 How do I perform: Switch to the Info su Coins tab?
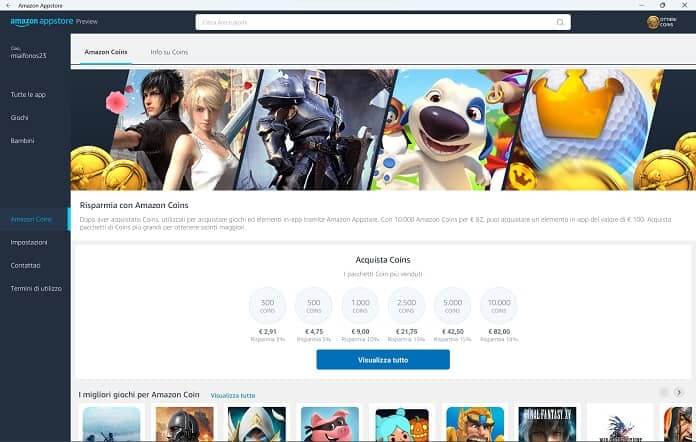pos(169,52)
